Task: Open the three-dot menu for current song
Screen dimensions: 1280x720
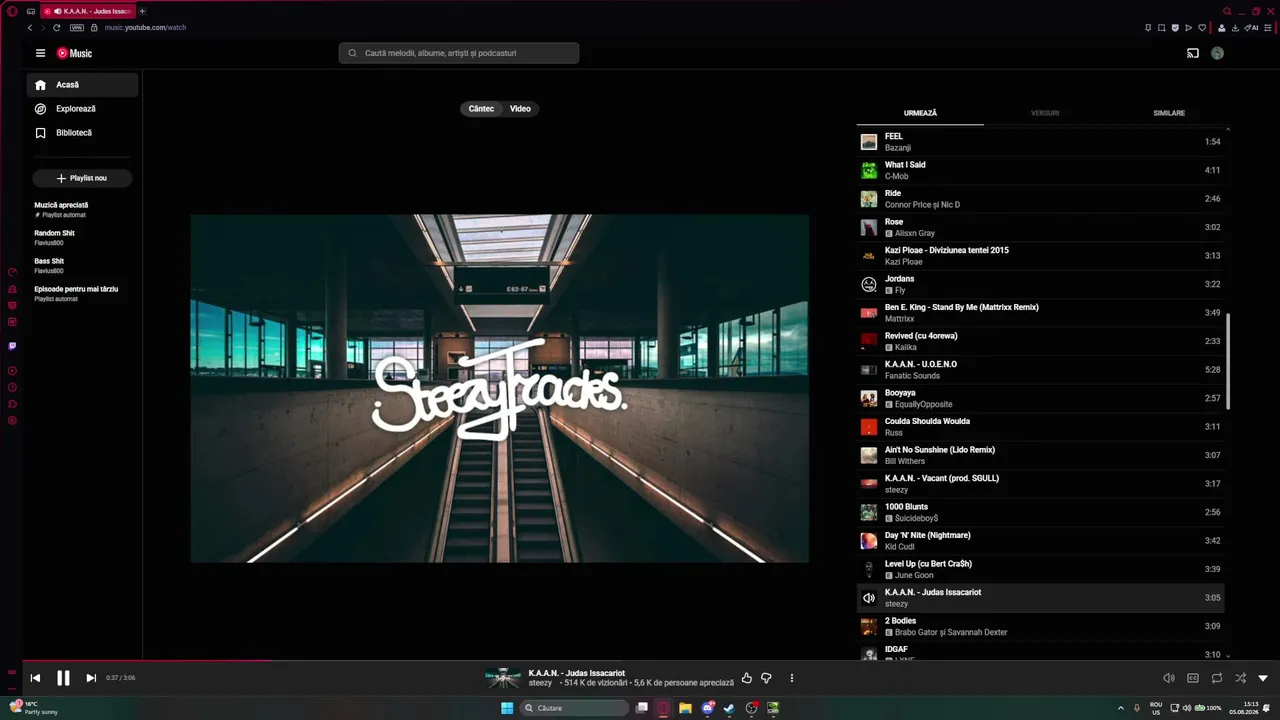Action: pyautogui.click(x=791, y=678)
